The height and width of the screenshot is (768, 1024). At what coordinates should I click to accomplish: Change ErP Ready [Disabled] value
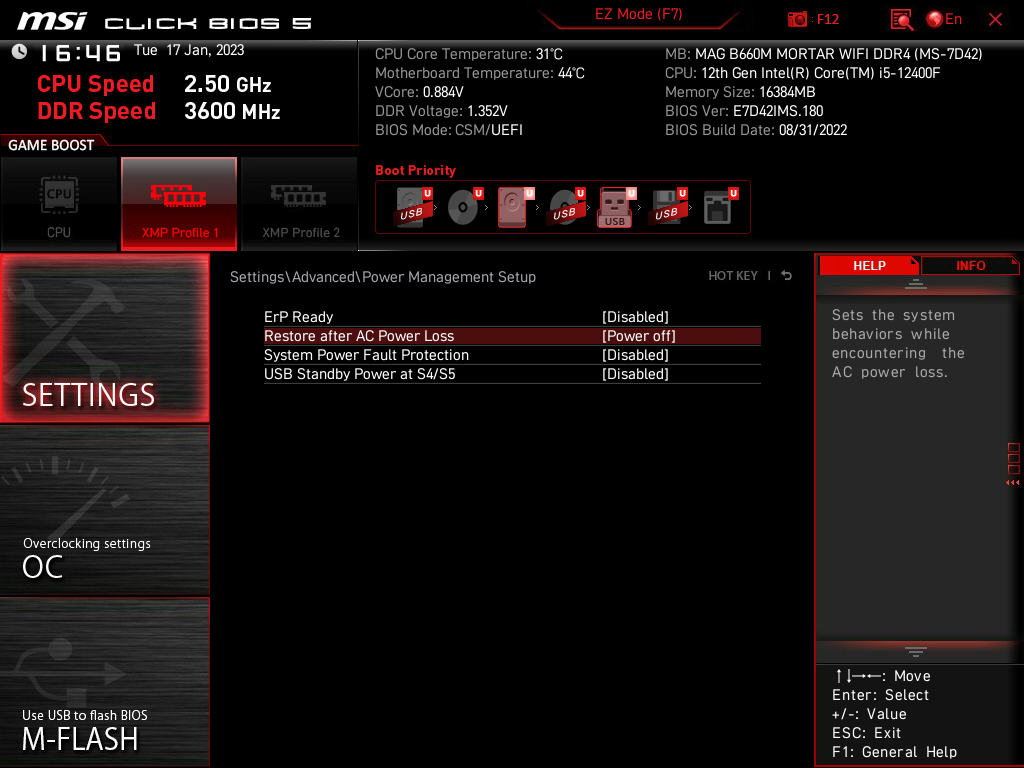[x=635, y=317]
